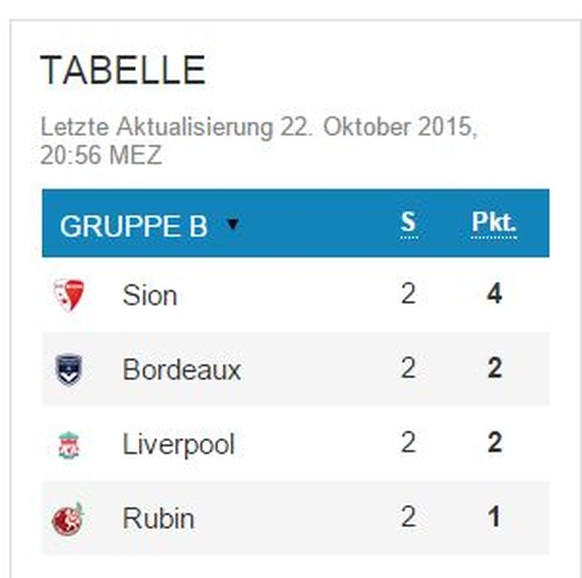
Task: Click the FC Sion club crest
Action: [x=69, y=295]
